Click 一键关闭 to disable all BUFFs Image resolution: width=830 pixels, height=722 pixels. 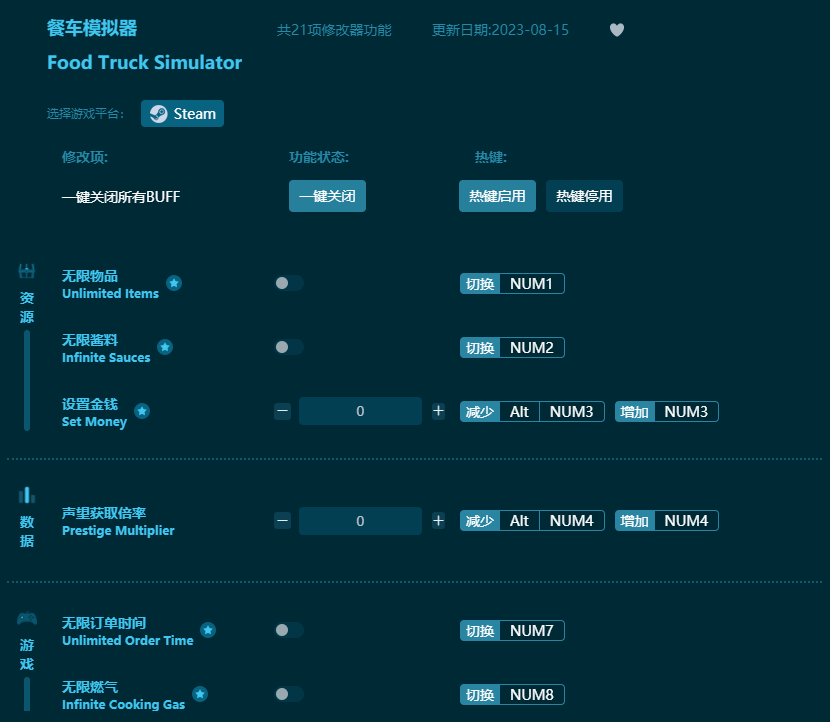327,196
